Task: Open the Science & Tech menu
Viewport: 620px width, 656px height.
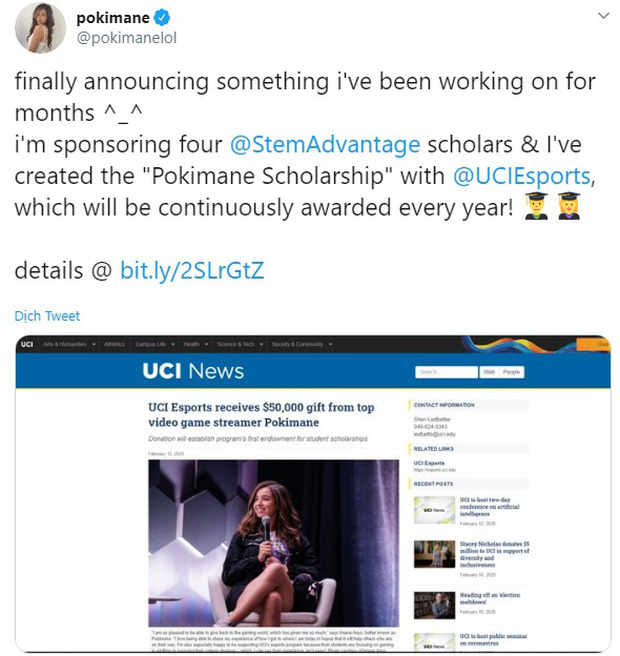Action: pyautogui.click(x=238, y=344)
